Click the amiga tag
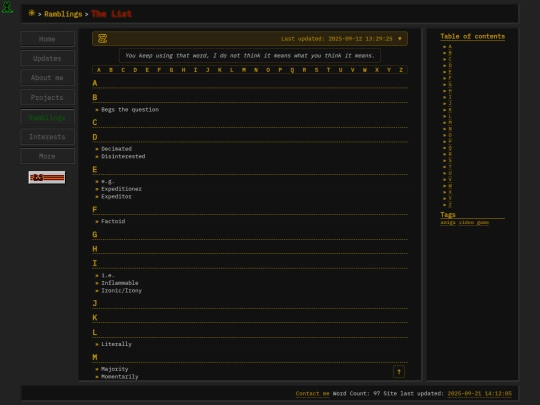The height and width of the screenshot is (405, 540). (448, 222)
